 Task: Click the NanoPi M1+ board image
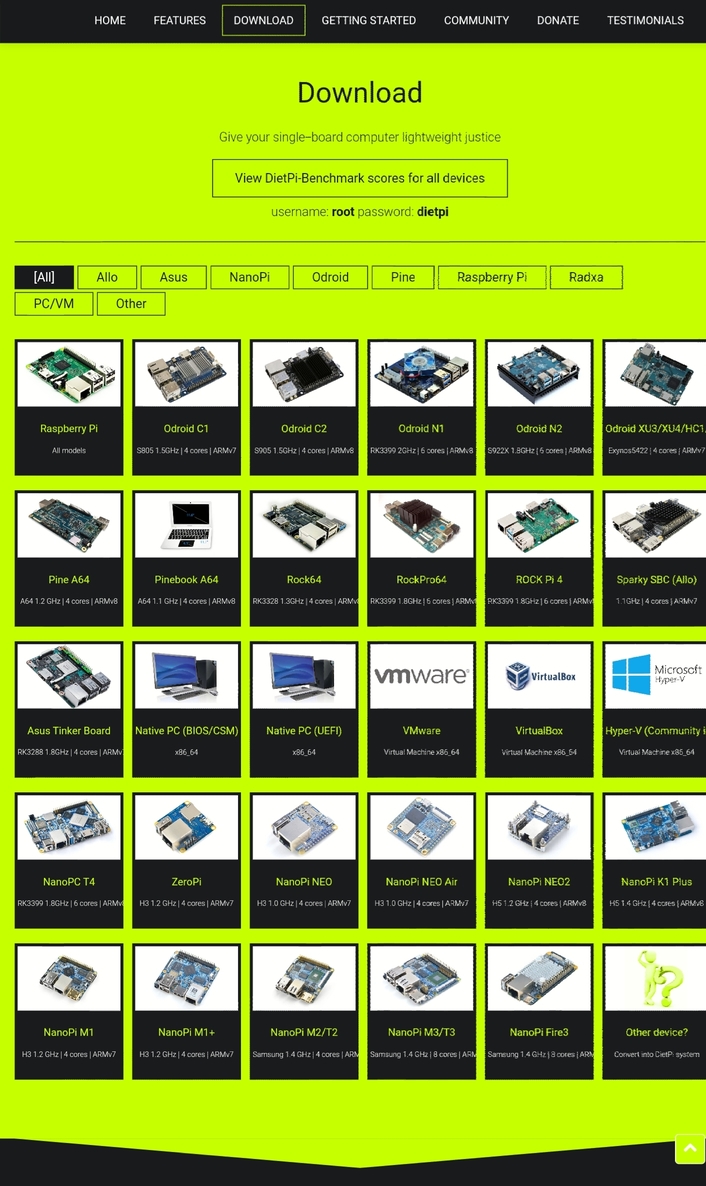tap(186, 978)
